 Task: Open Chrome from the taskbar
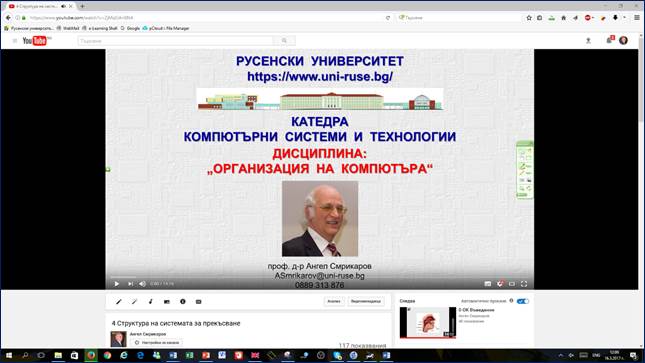tap(107, 355)
